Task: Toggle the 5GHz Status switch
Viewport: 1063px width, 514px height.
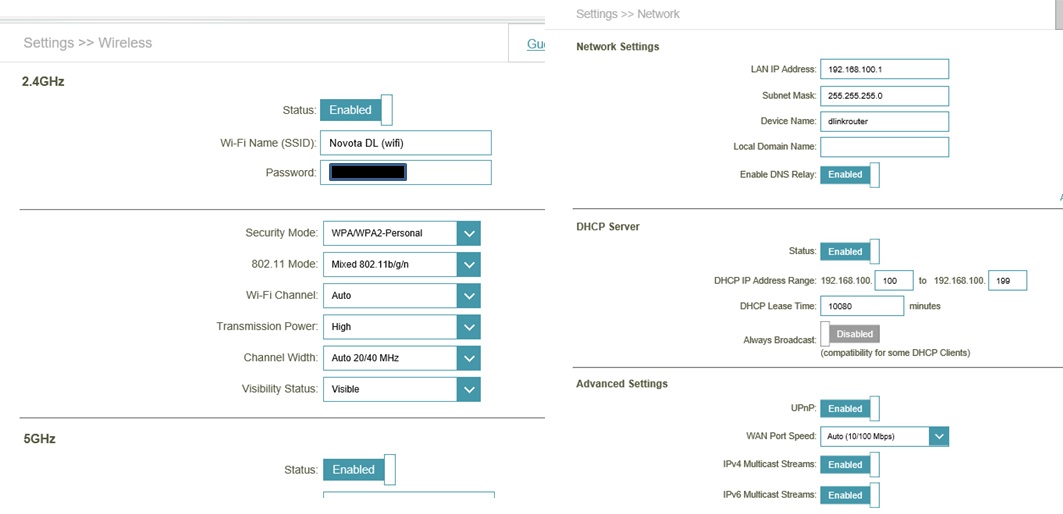Action: 359,470
